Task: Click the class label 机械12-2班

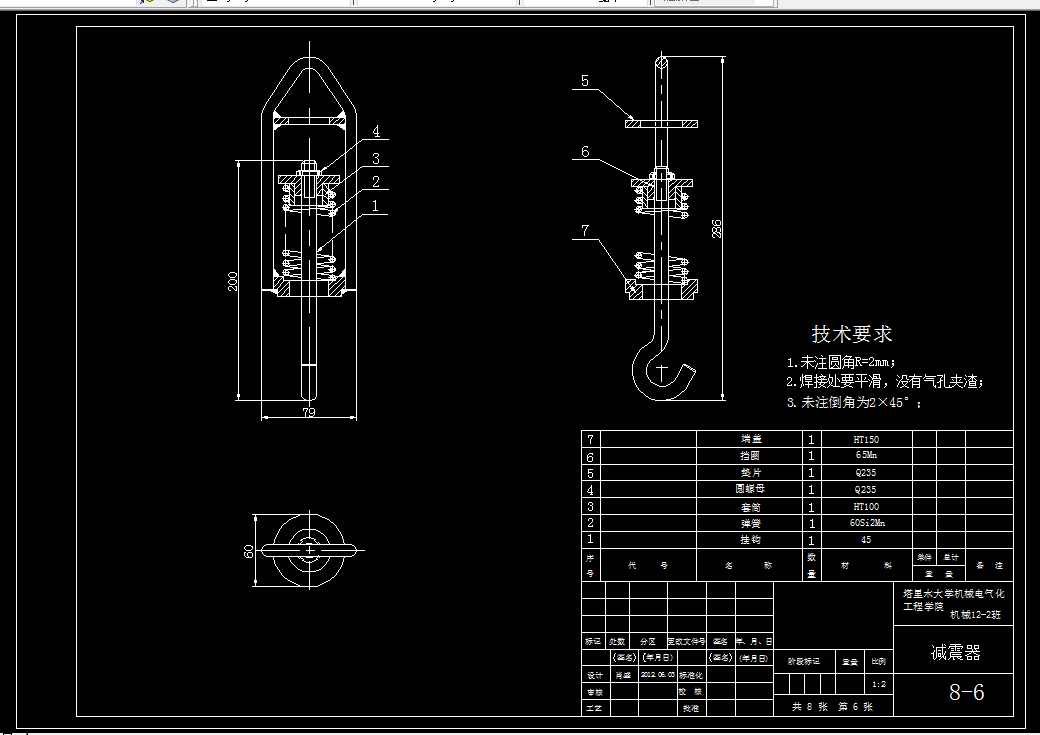Action: point(975,615)
